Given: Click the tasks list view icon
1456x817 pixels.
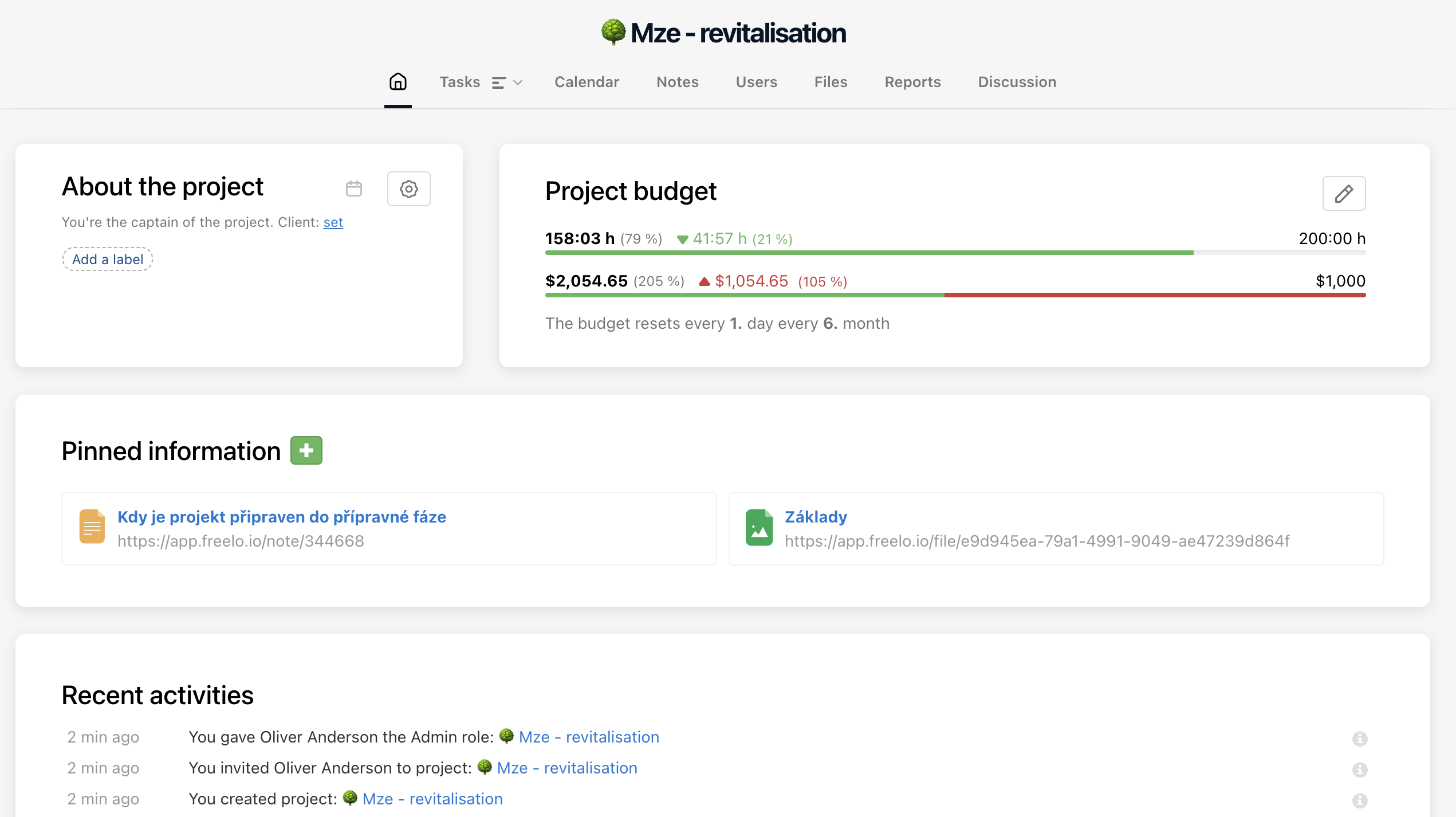Looking at the screenshot, I should pos(498,83).
